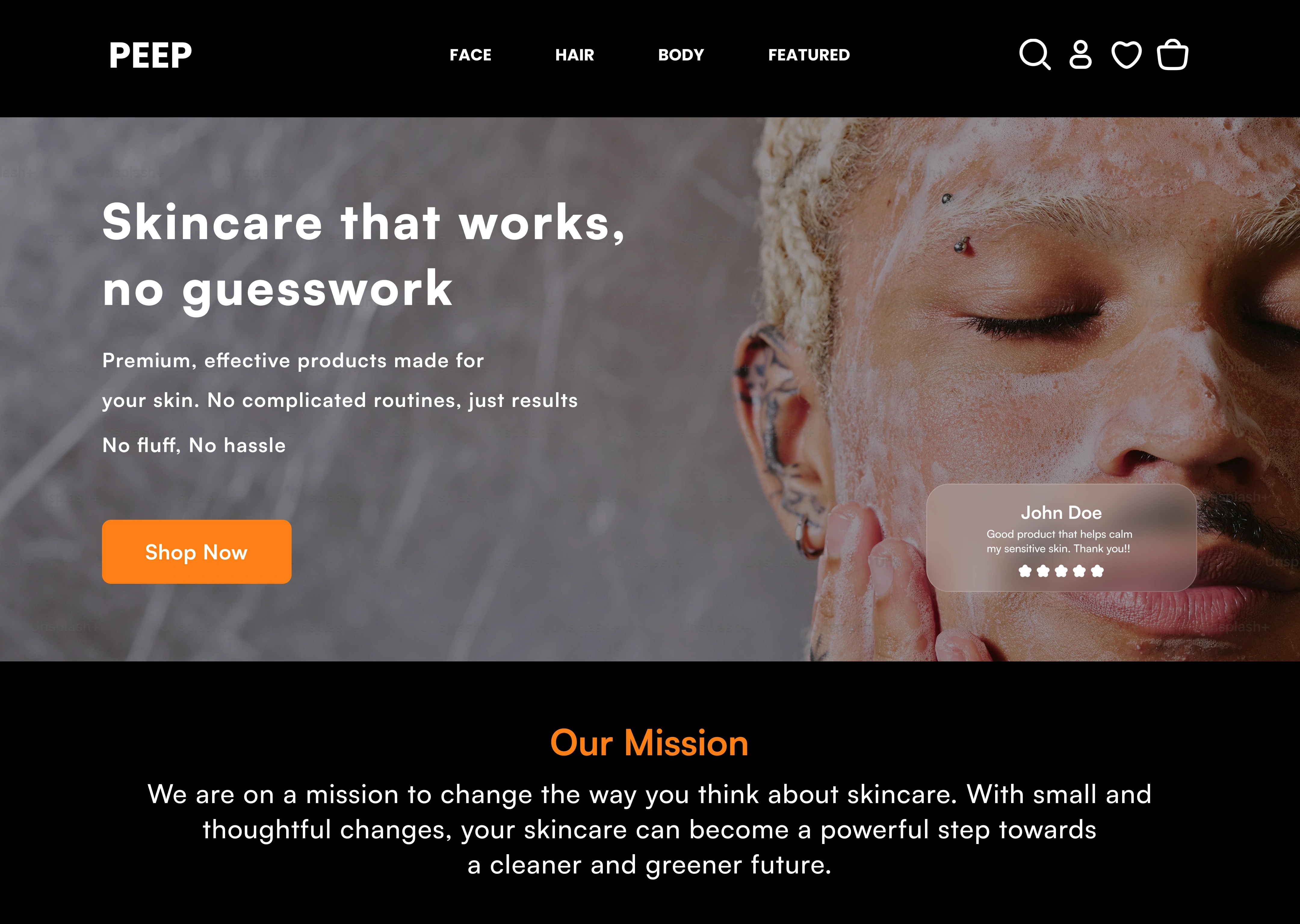The height and width of the screenshot is (924, 1300).
Task: Select the BODY navigation item
Action: click(x=681, y=55)
